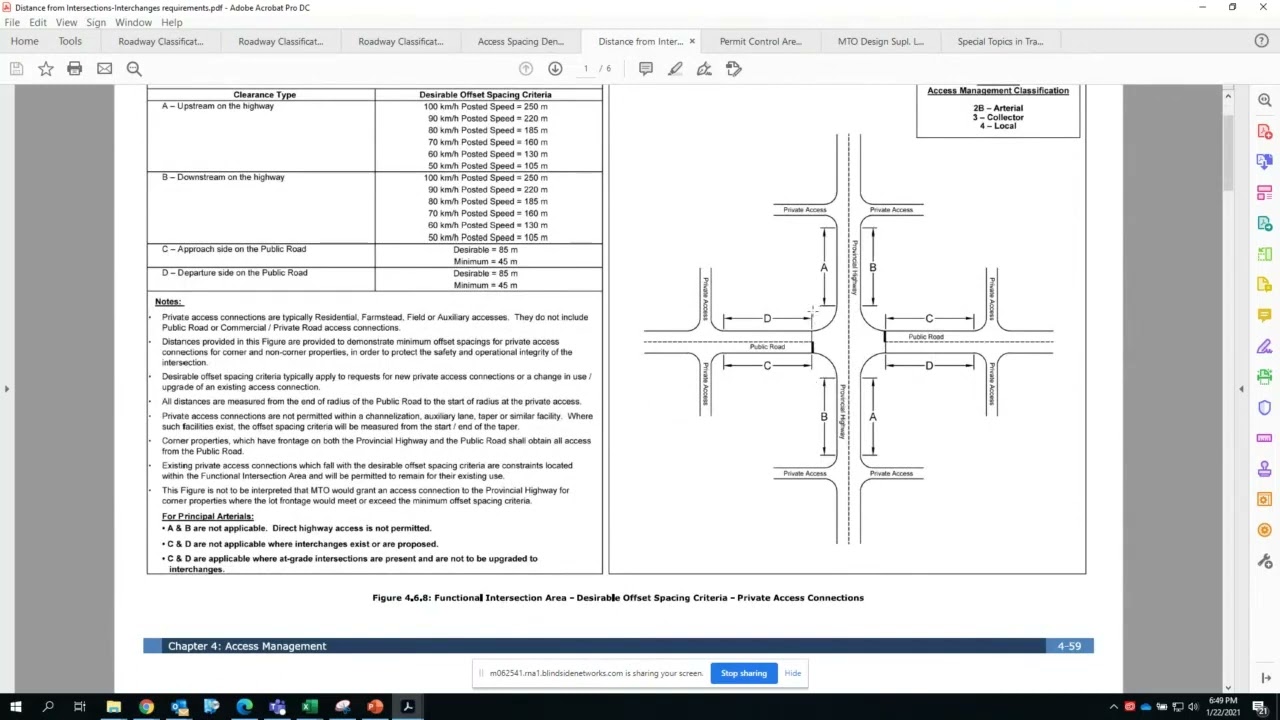Star this file with the bookmark icon
This screenshot has height=720, width=1280.
coord(46,69)
